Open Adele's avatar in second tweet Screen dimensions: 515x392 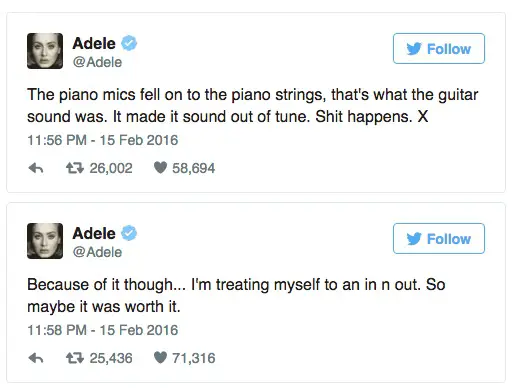click(x=45, y=241)
